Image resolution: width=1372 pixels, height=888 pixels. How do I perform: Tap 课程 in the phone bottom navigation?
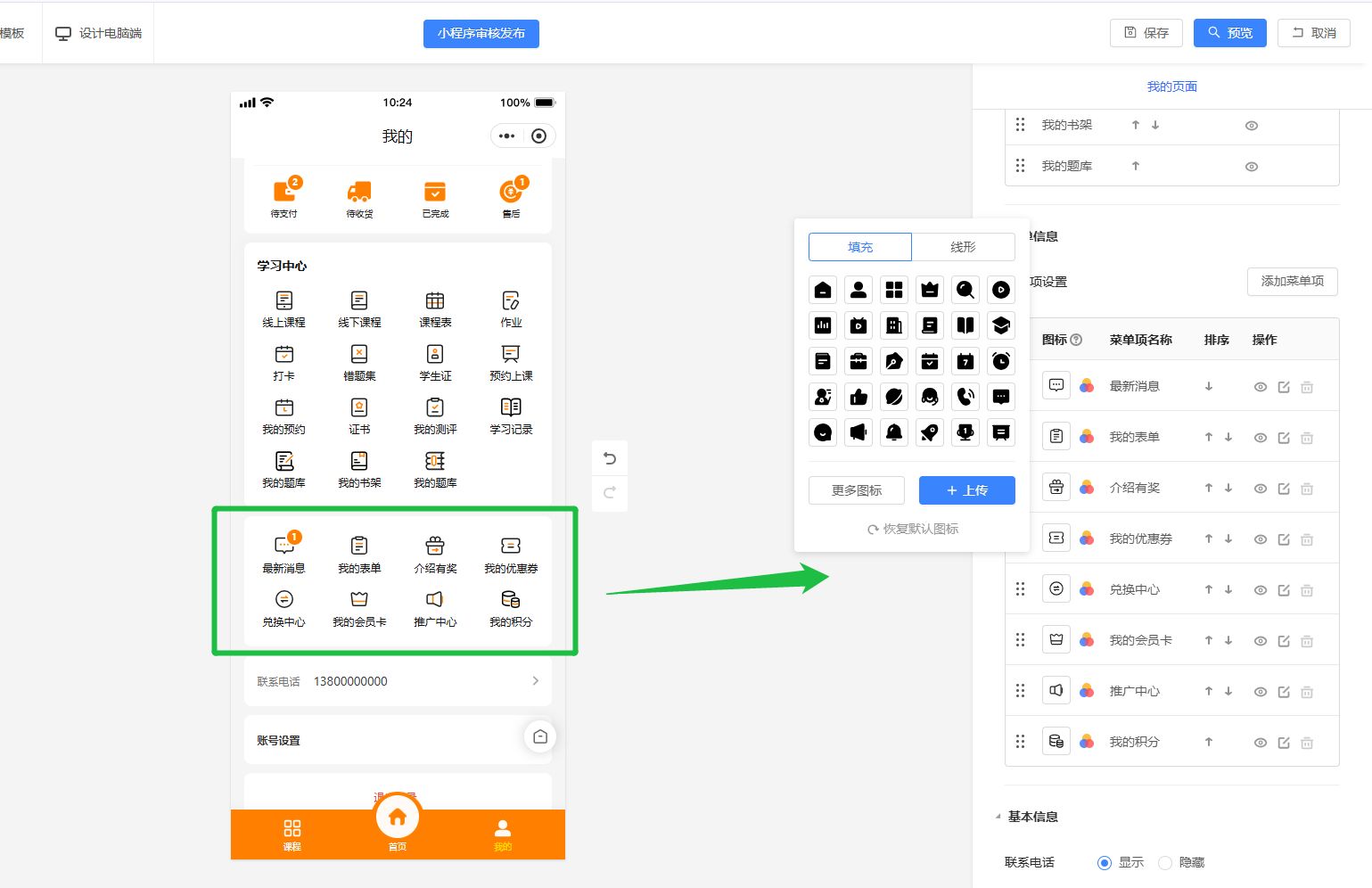click(x=292, y=835)
